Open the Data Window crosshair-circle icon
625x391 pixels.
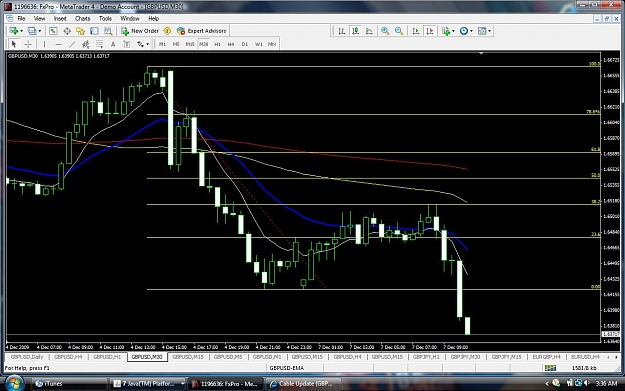click(67, 31)
